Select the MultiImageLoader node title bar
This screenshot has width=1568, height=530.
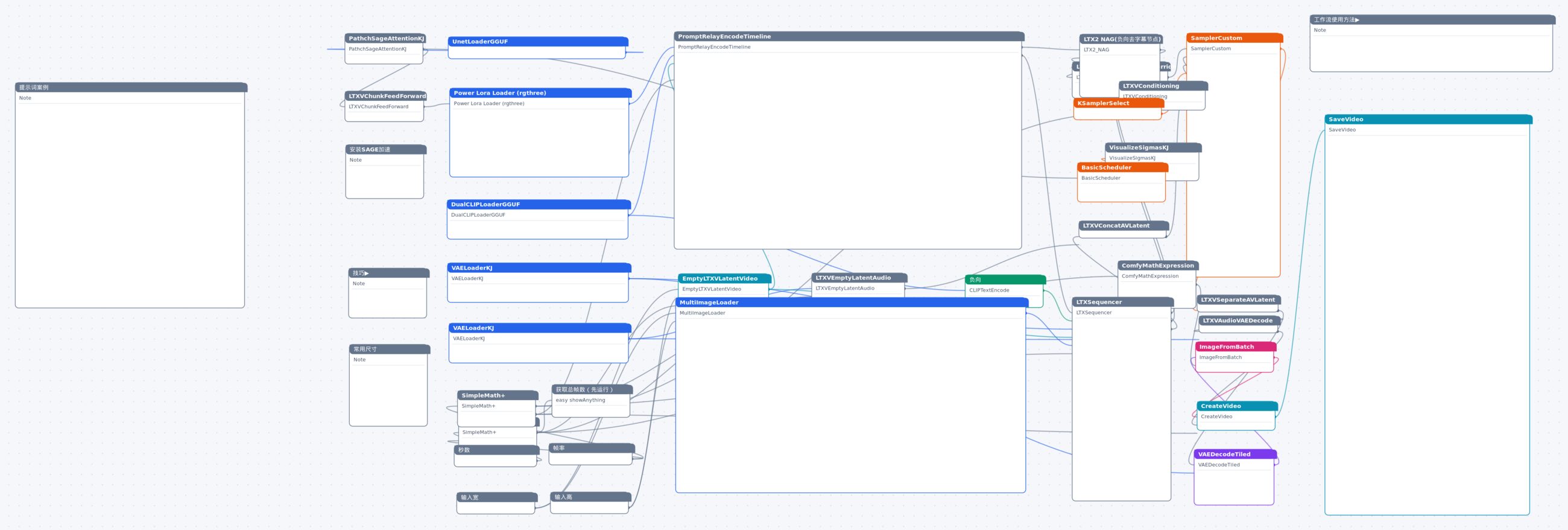[x=852, y=303]
